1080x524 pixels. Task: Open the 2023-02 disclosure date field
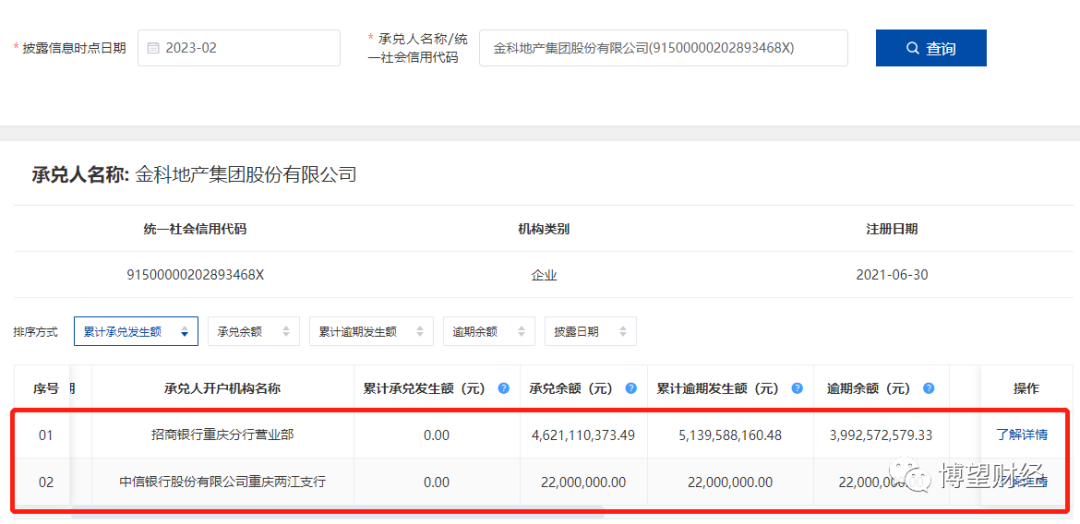click(x=239, y=48)
